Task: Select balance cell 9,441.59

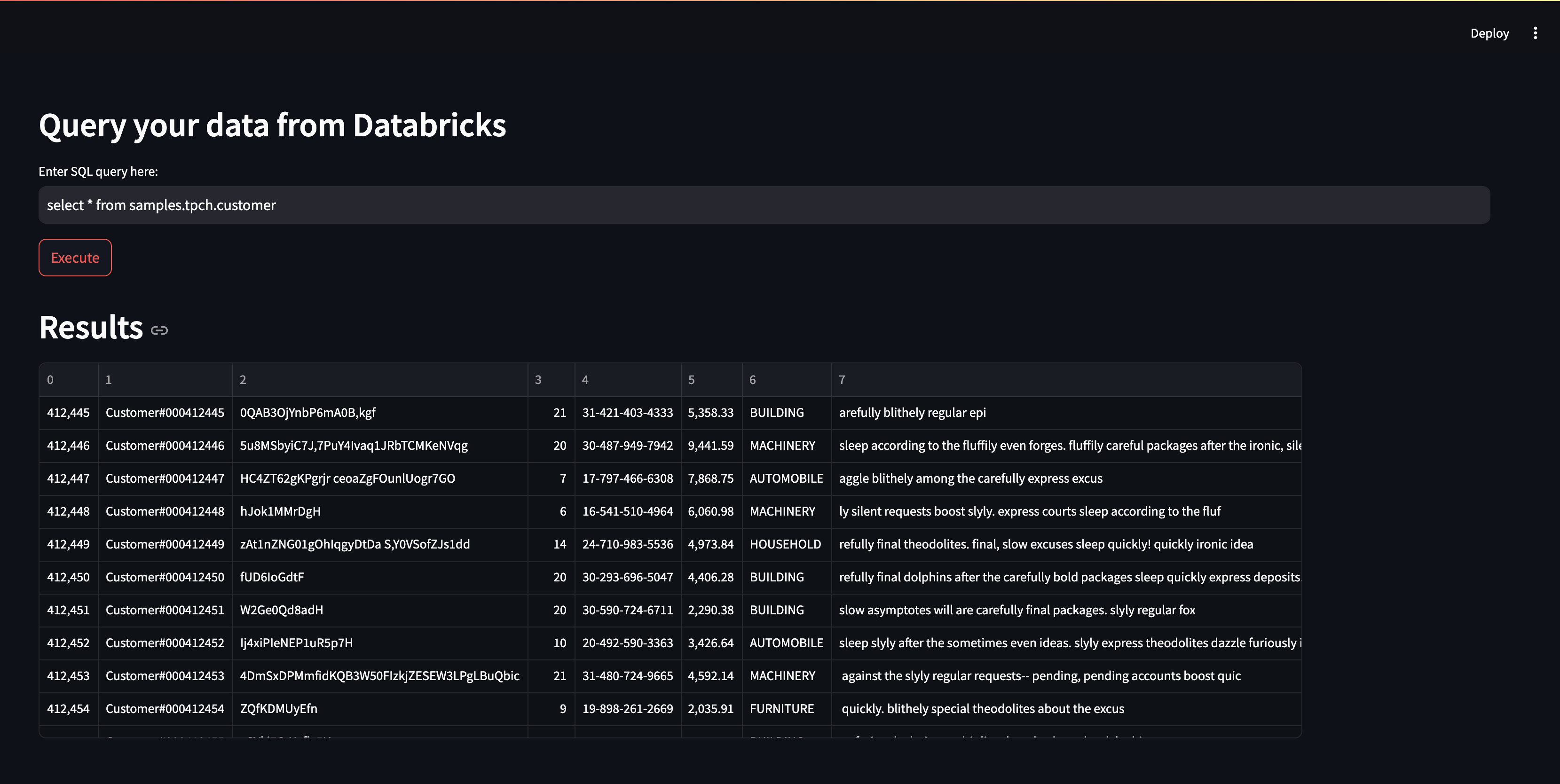Action: (711, 446)
